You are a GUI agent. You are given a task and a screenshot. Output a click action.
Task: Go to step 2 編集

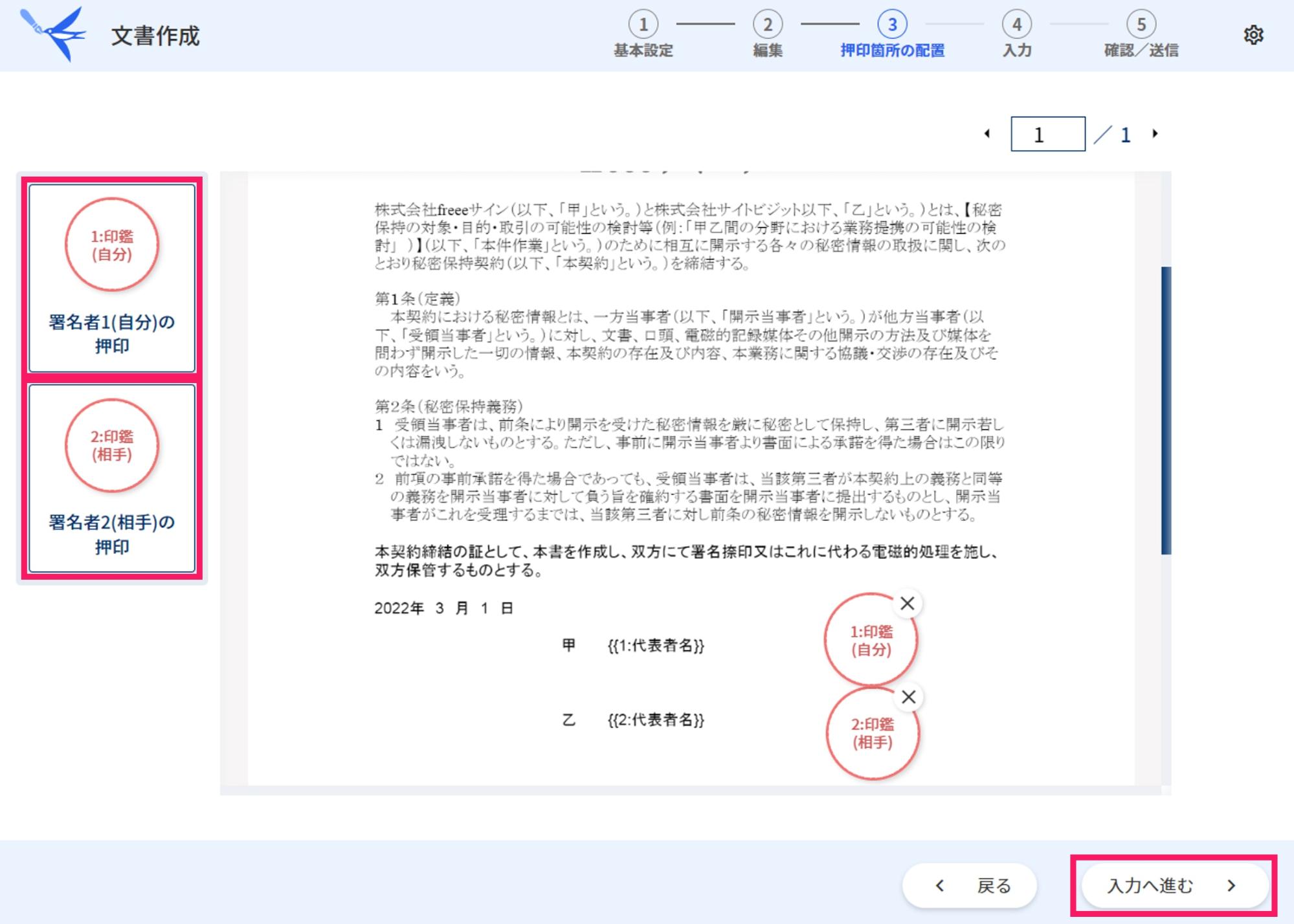coord(768,35)
